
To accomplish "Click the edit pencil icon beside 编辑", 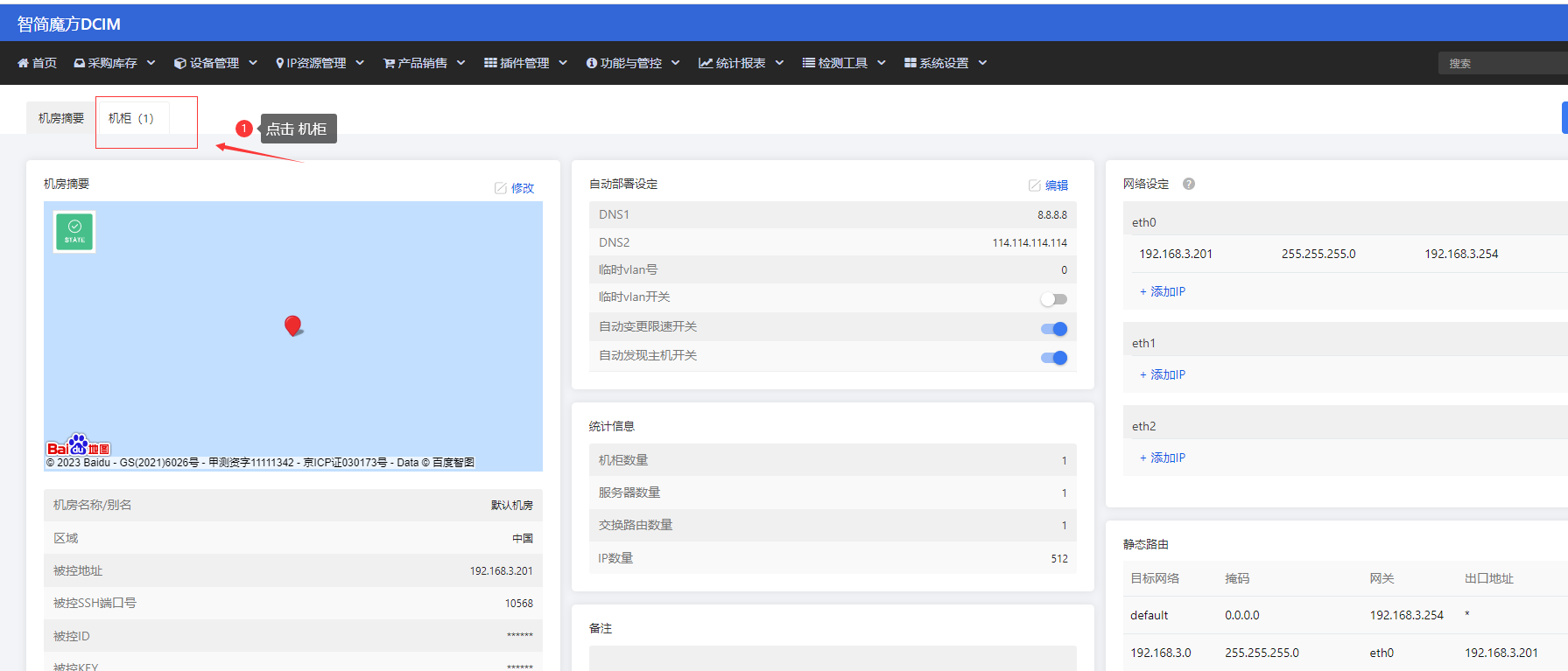I will click(1035, 185).
